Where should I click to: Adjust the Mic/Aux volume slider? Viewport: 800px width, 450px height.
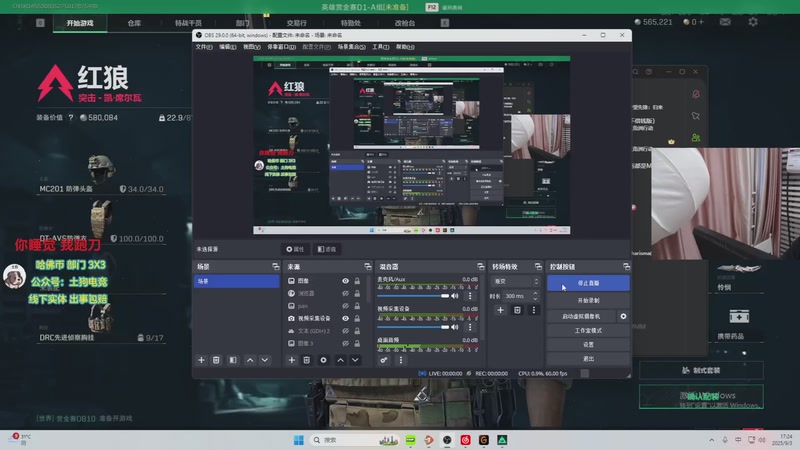pyautogui.click(x=413, y=296)
